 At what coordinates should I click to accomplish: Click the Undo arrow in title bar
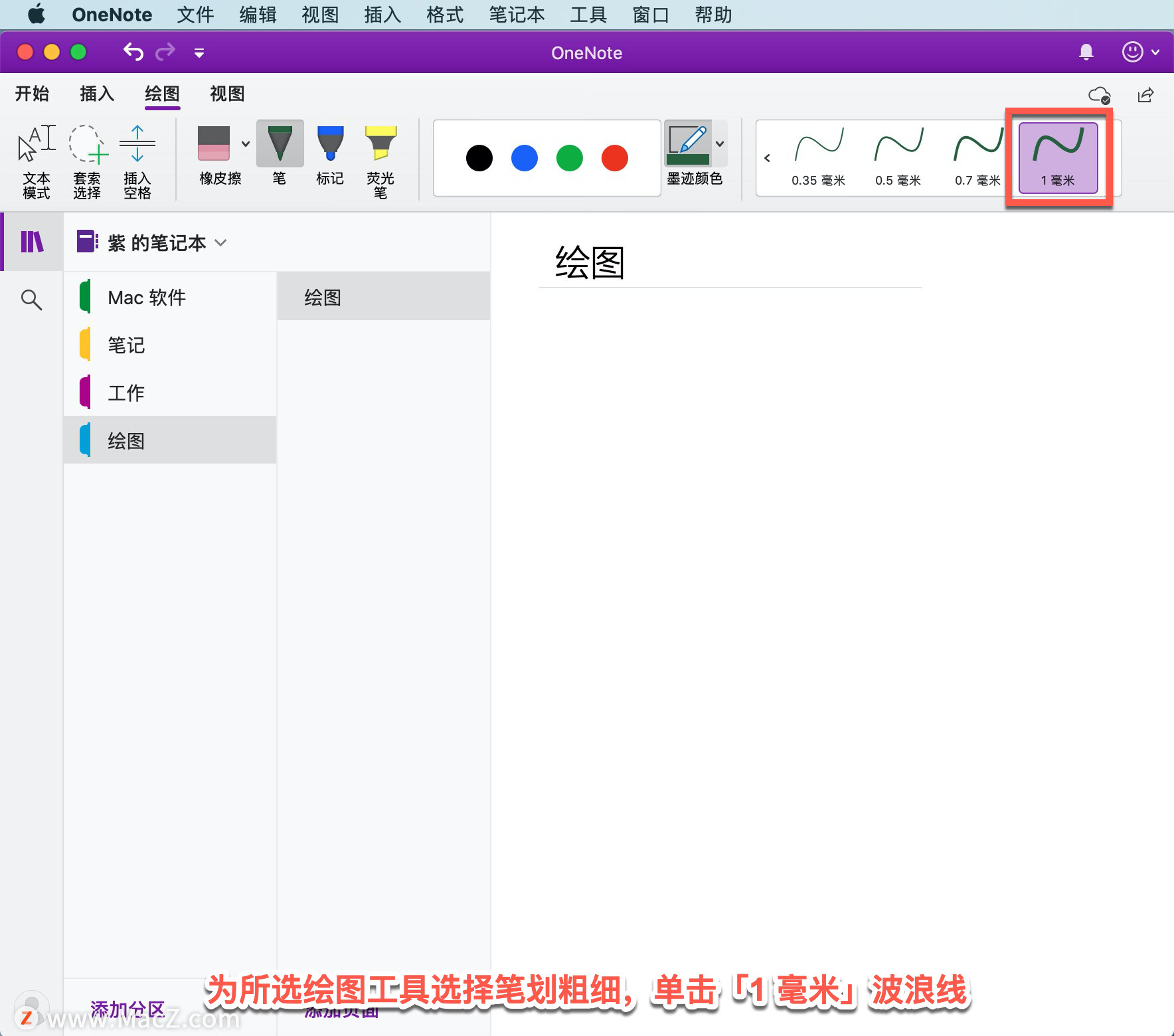coord(133,52)
